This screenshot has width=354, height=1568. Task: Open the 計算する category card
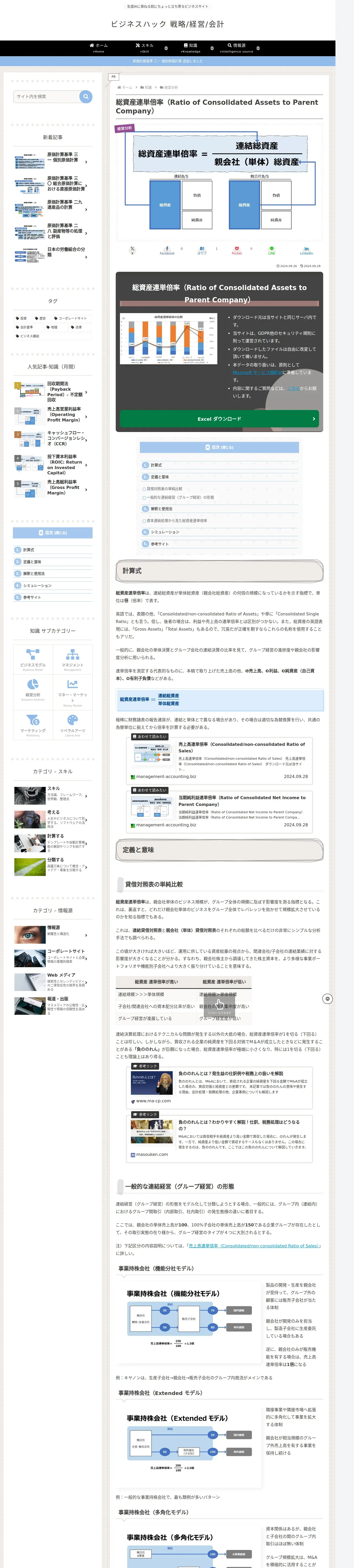[x=51, y=843]
